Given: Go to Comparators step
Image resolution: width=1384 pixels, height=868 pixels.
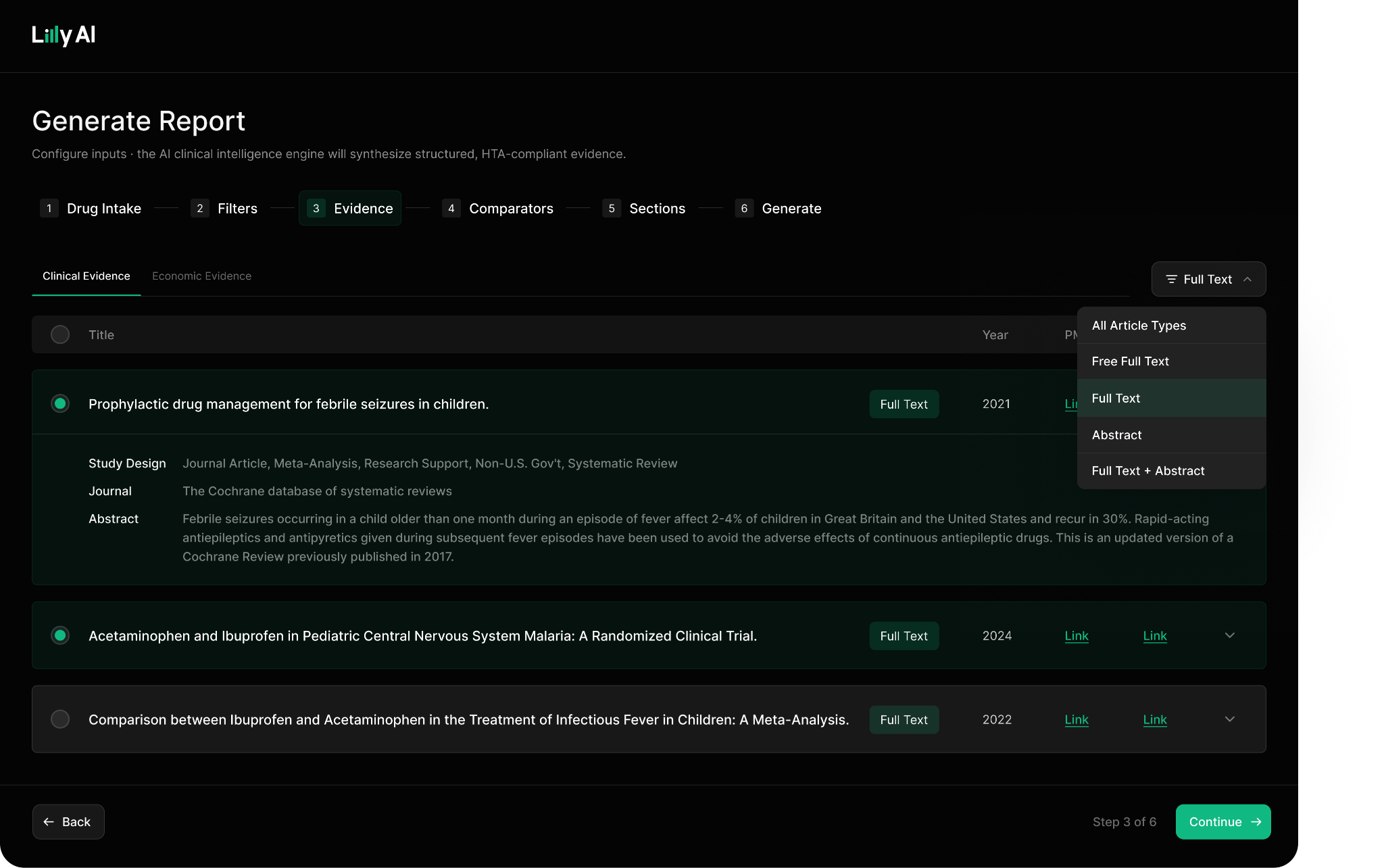Looking at the screenshot, I should [x=497, y=208].
